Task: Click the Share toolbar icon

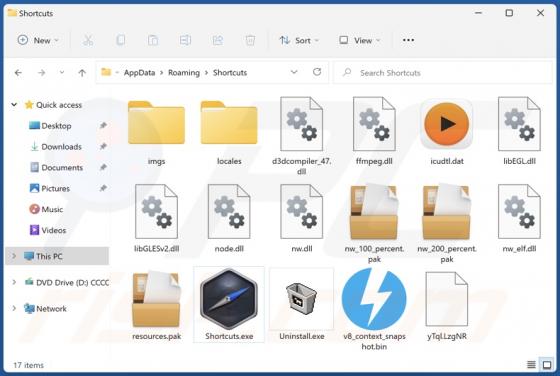Action: click(218, 40)
